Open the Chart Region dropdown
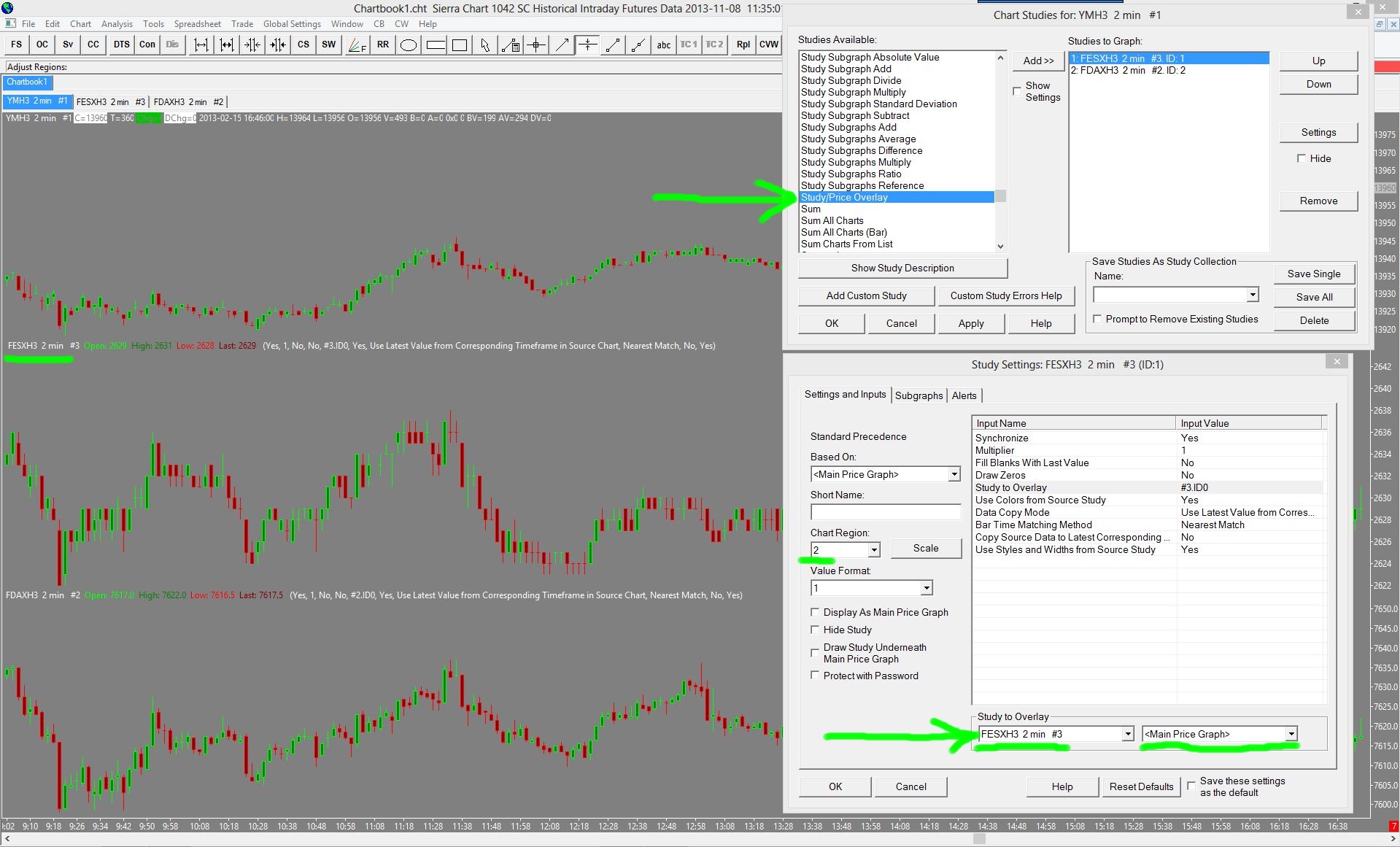 point(873,549)
